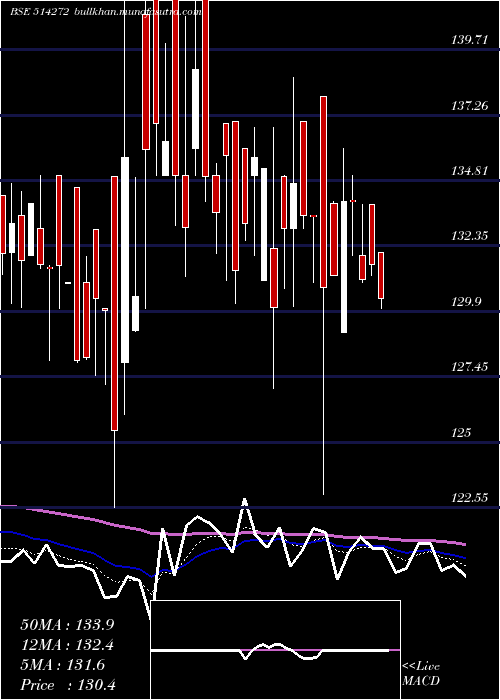Click the 127.45 price level label
This screenshot has height=700, width=500.
470,367
